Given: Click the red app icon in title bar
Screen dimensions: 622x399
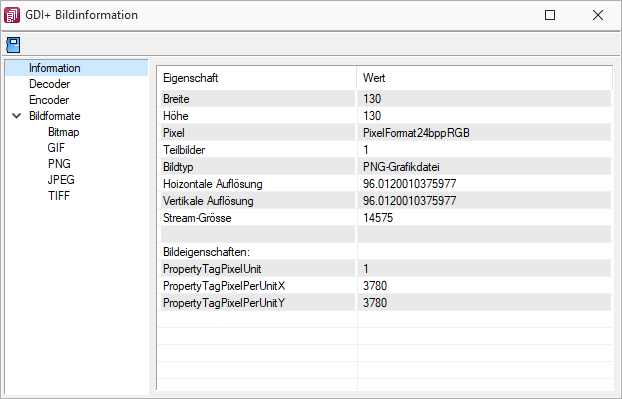Looking at the screenshot, I should click(12, 15).
